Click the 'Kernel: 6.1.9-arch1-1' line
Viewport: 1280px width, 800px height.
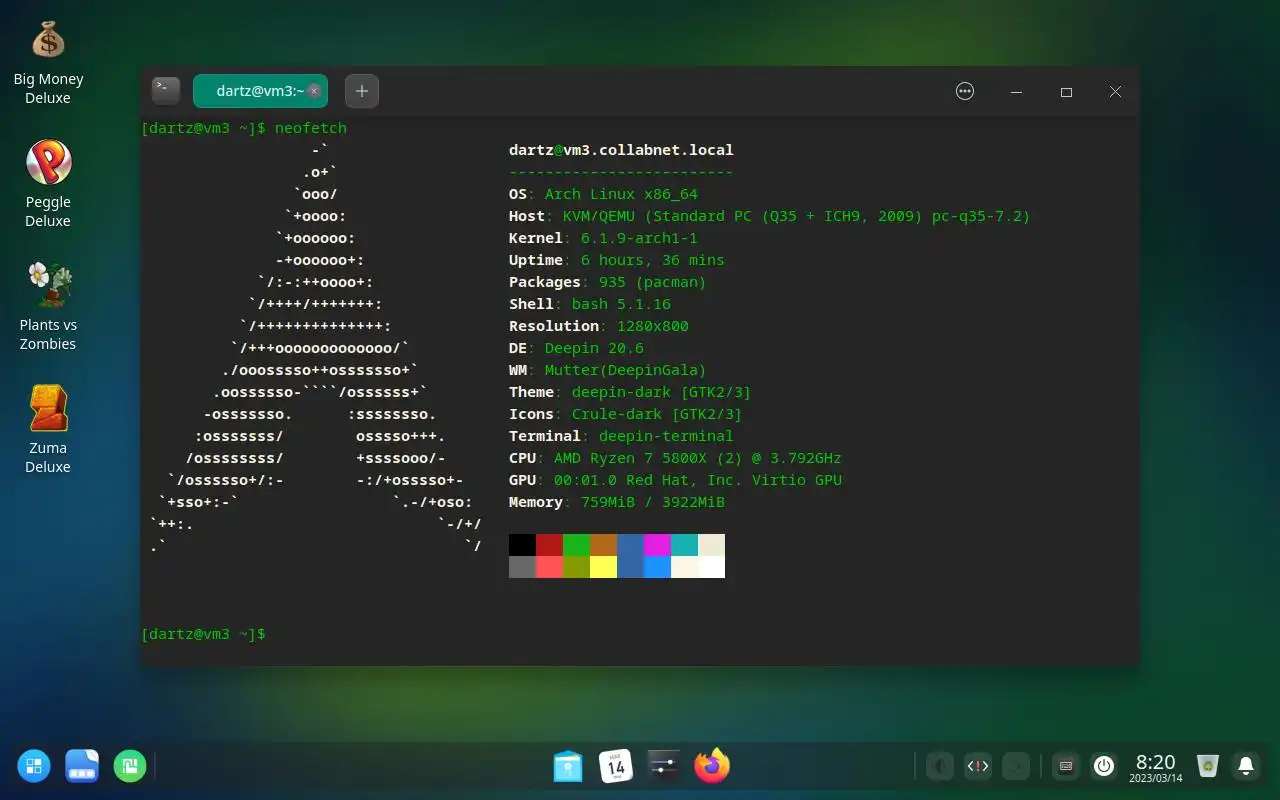(603, 238)
